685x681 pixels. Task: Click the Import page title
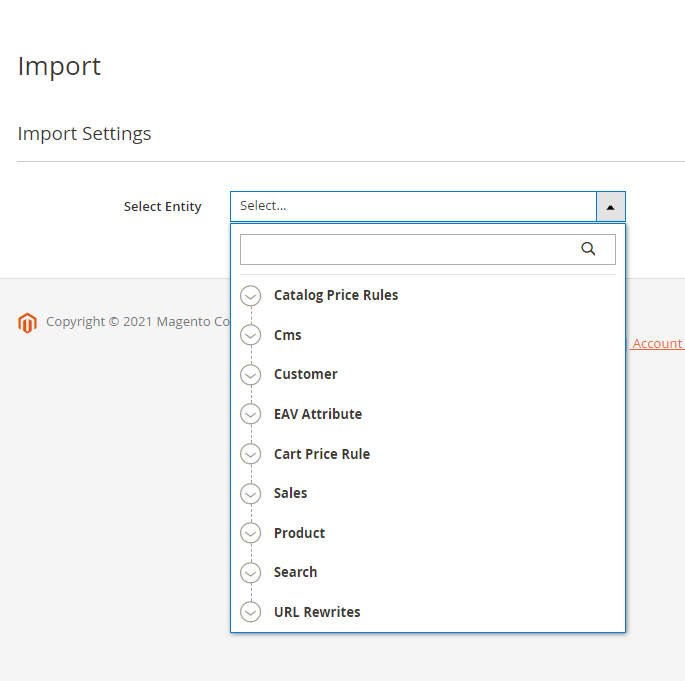click(x=59, y=66)
